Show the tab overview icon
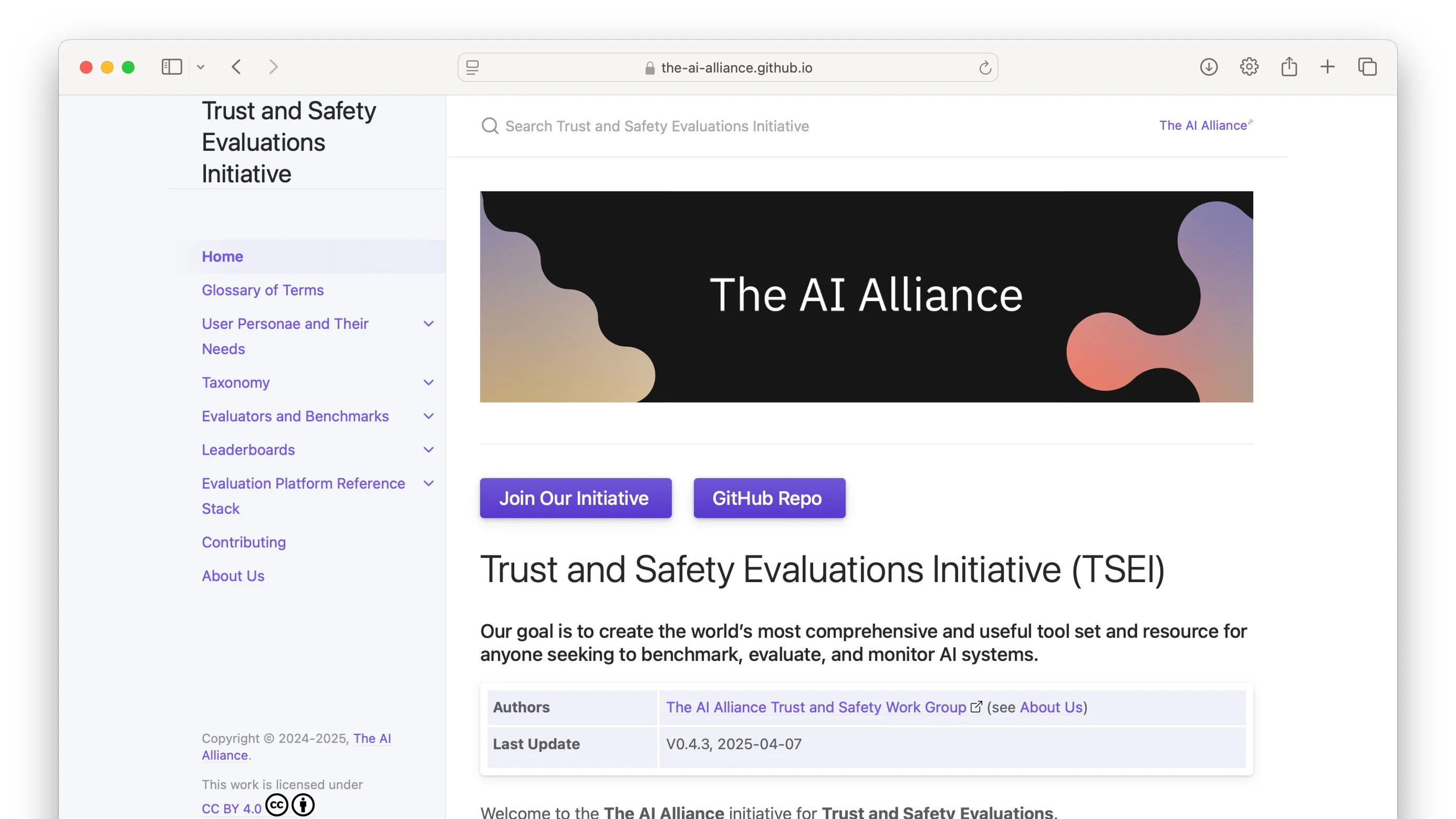Image resolution: width=1456 pixels, height=819 pixels. coord(1367,67)
